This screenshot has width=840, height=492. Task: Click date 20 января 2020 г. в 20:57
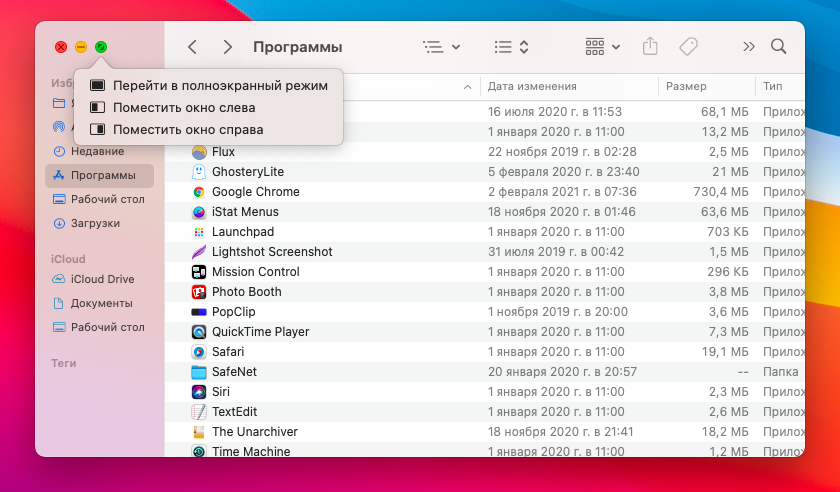pyautogui.click(x=562, y=371)
